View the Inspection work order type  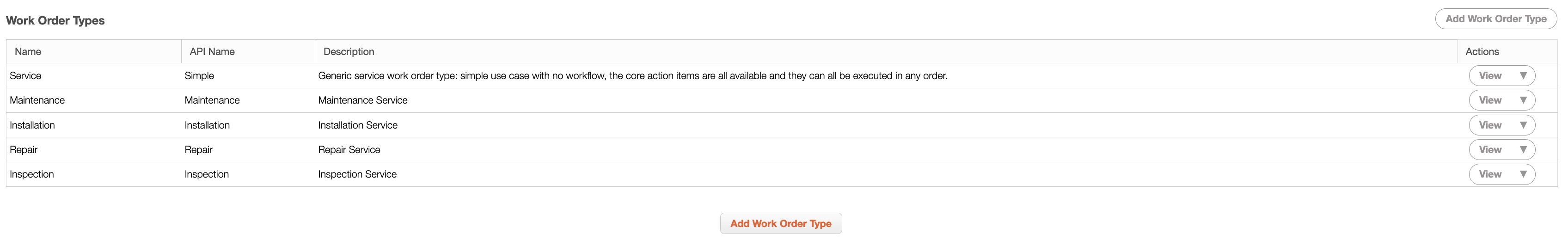pyautogui.click(x=1489, y=174)
